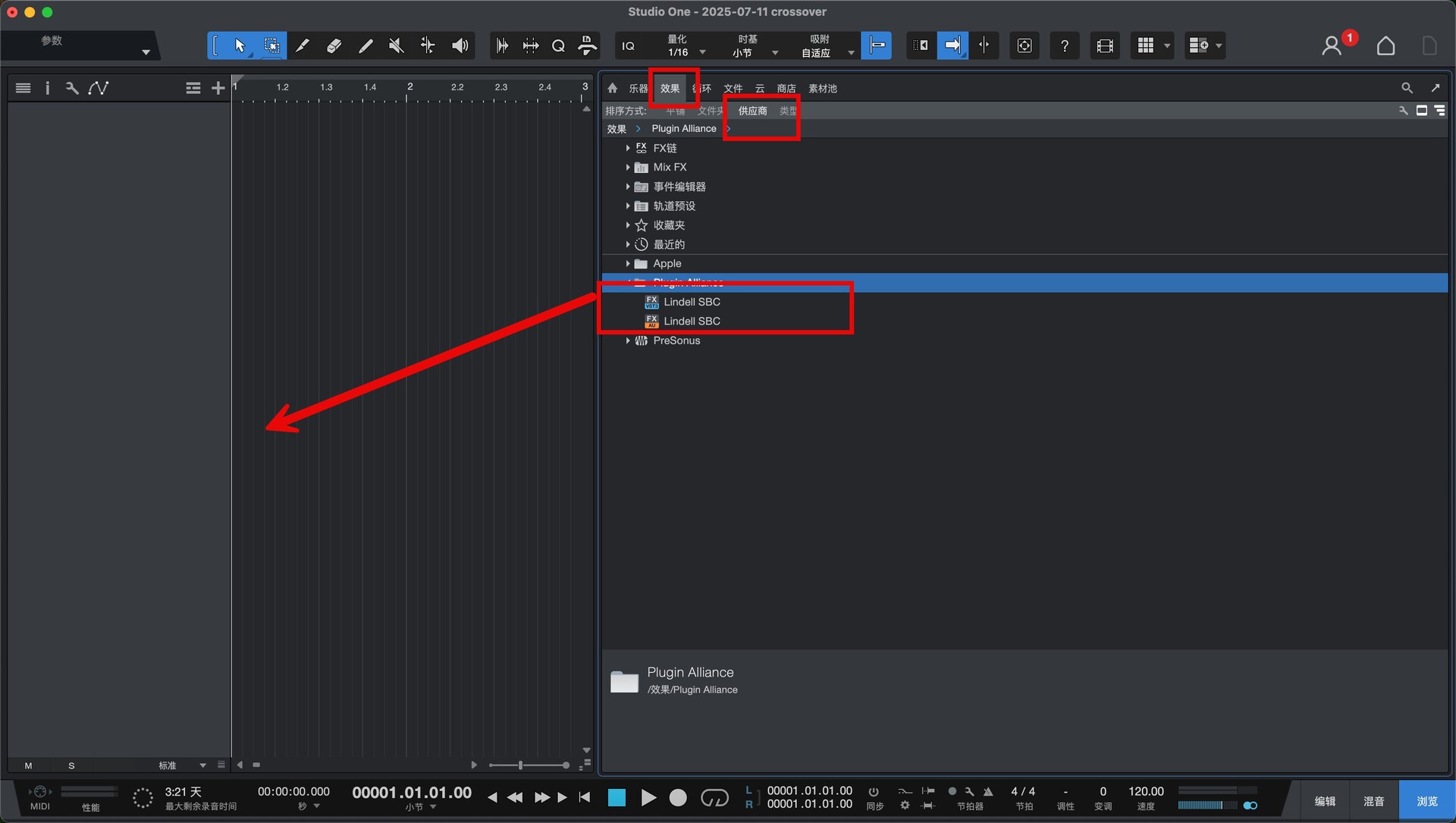Viewport: 1456px width, 823px height.
Task: Open the add track dropdown arrow
Action: coord(1219,46)
